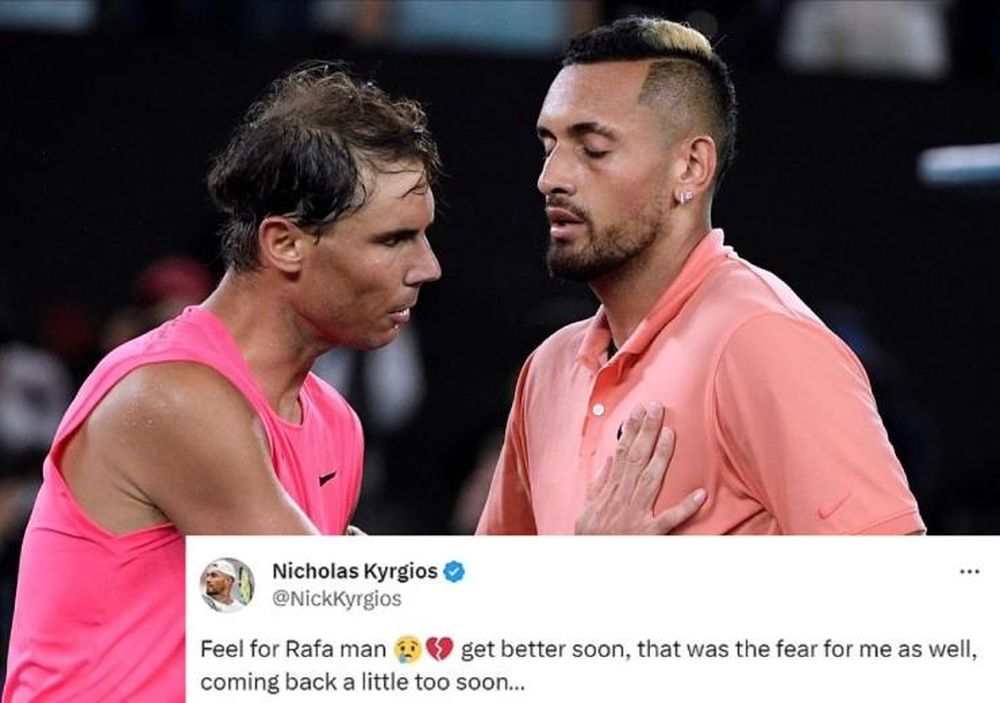Click the broken heart emoji in the tweet
The width and height of the screenshot is (1000, 703).
point(439,649)
